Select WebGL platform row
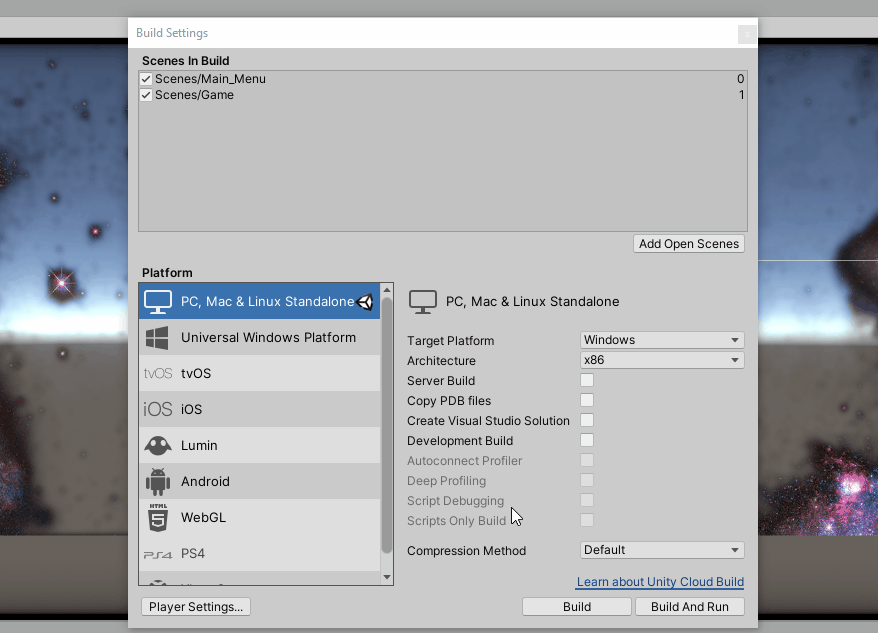Viewport: 878px width, 633px height. [259, 516]
